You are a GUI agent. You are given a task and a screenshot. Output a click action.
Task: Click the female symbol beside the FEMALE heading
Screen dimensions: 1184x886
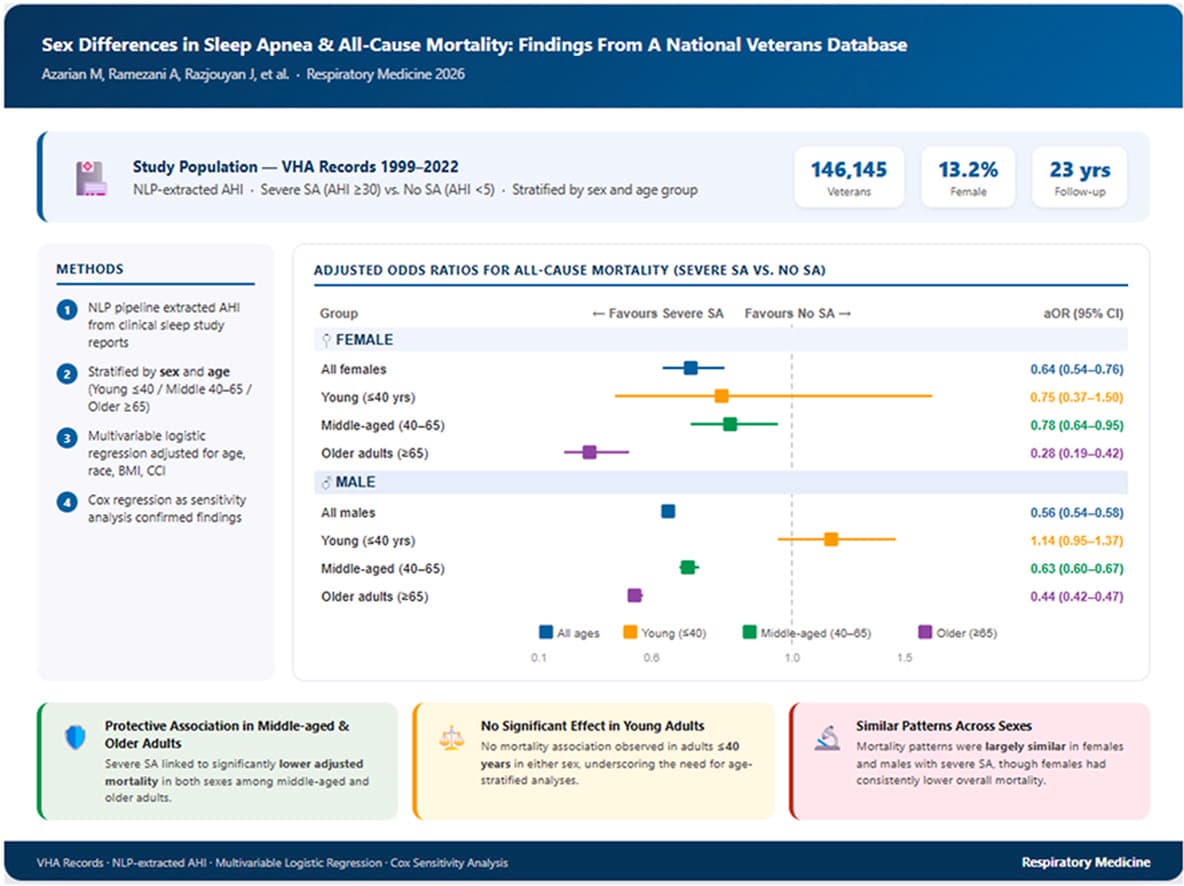[x=326, y=341]
